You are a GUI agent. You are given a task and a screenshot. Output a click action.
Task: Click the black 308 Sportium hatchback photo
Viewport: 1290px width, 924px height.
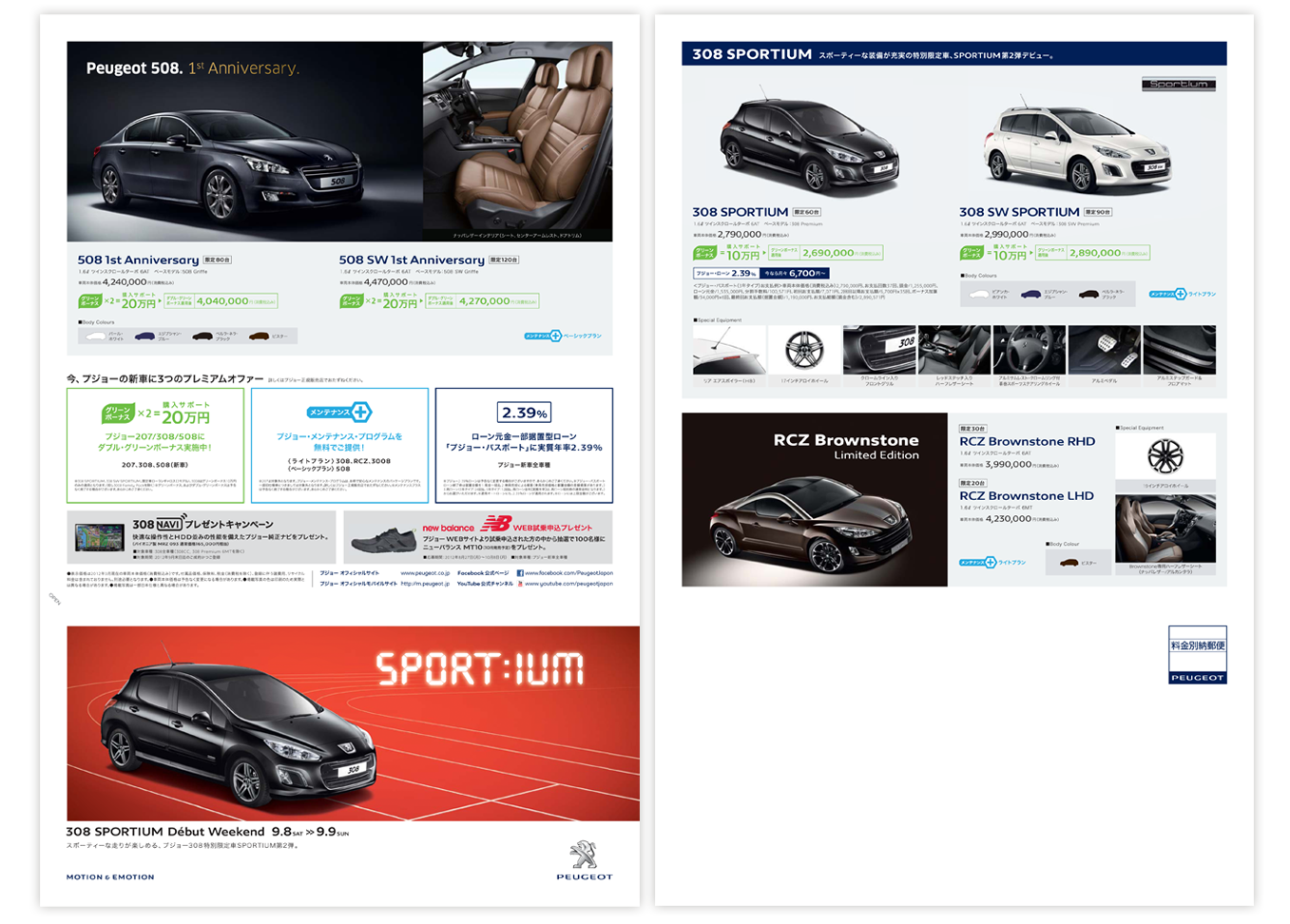[810, 143]
